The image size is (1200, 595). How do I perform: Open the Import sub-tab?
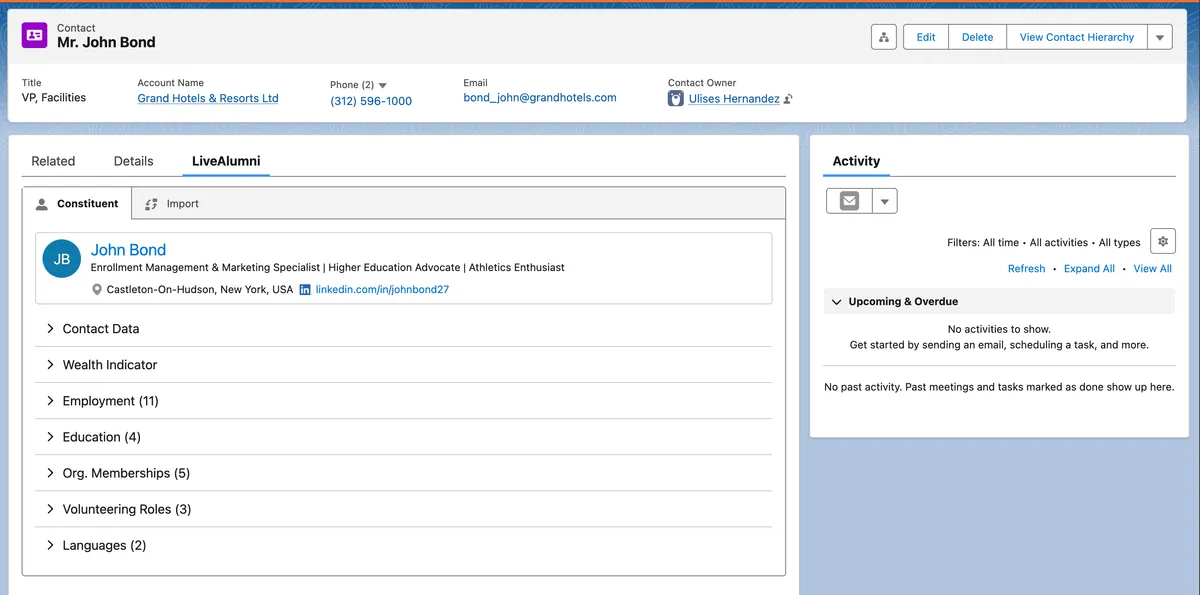tap(172, 204)
